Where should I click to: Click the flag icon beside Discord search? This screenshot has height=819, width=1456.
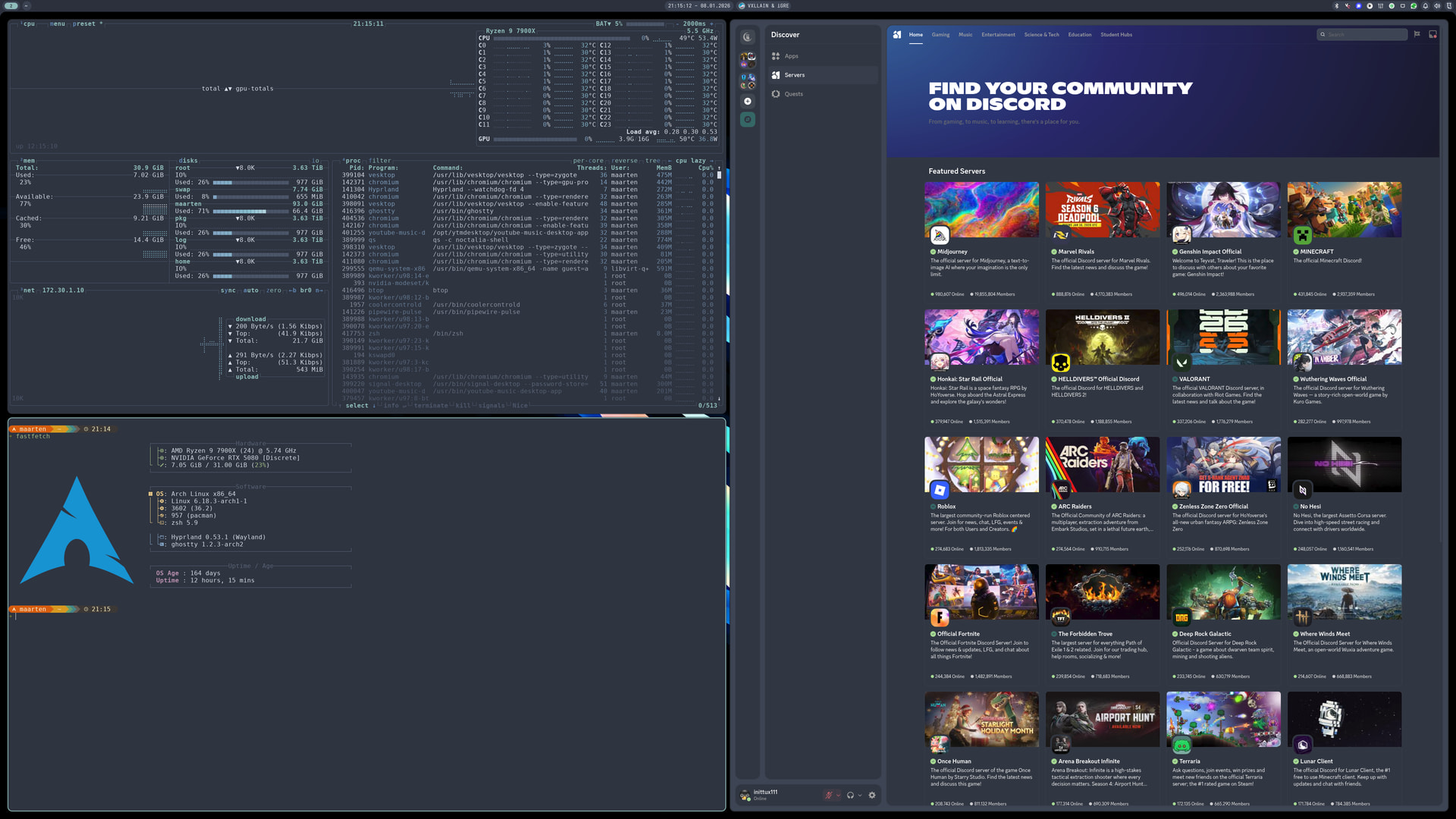coord(1417,34)
